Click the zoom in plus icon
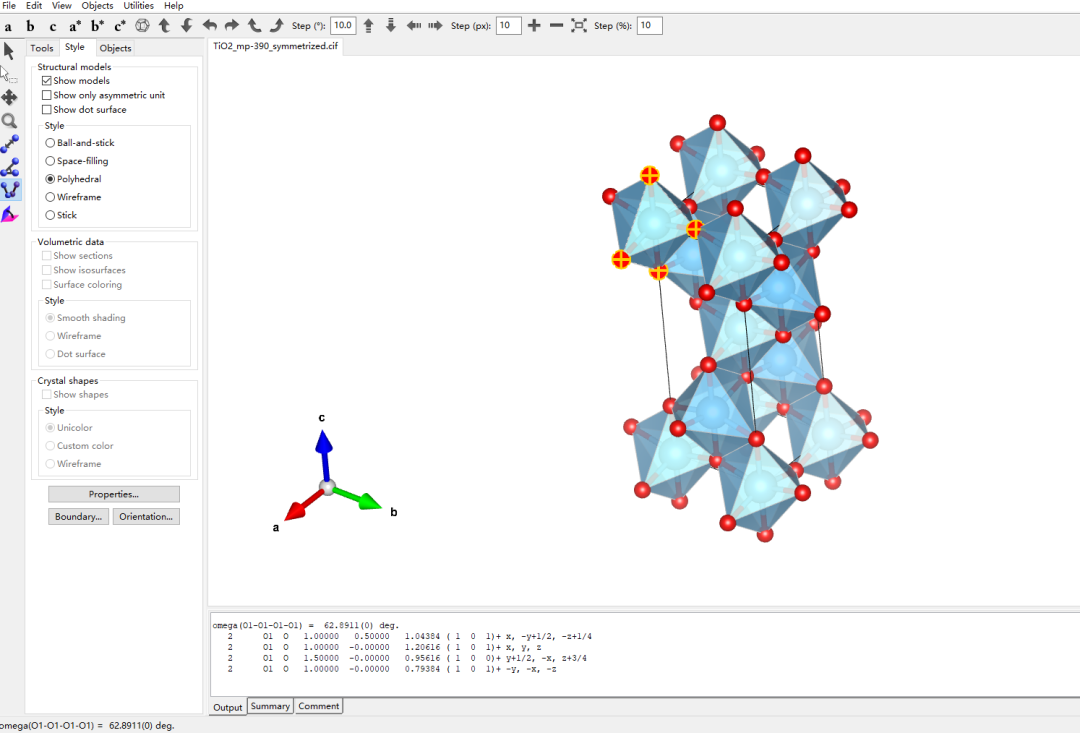Screen dimensions: 1080x733 click(x=534, y=25)
